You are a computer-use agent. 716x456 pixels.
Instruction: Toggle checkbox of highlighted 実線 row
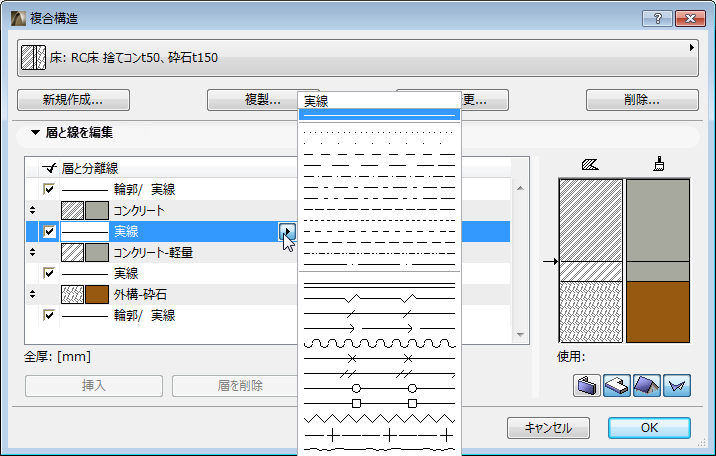(x=49, y=231)
